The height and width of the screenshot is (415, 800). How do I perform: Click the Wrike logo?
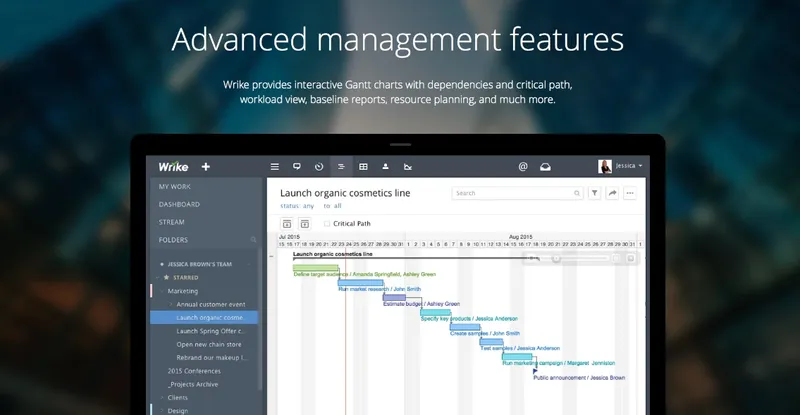pos(173,166)
